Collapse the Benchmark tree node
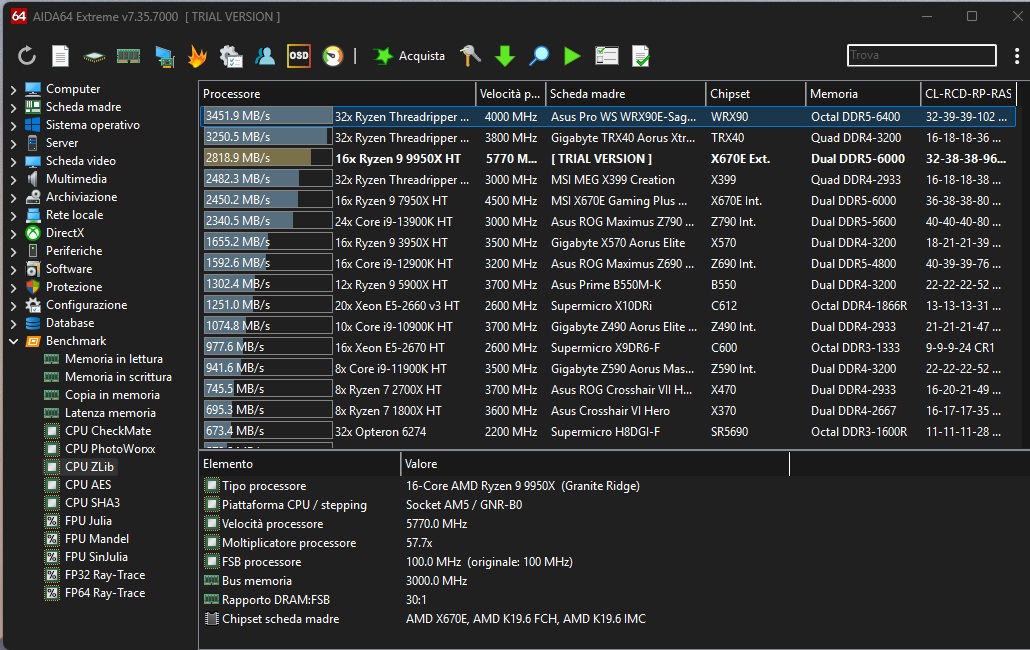 pos(13,341)
